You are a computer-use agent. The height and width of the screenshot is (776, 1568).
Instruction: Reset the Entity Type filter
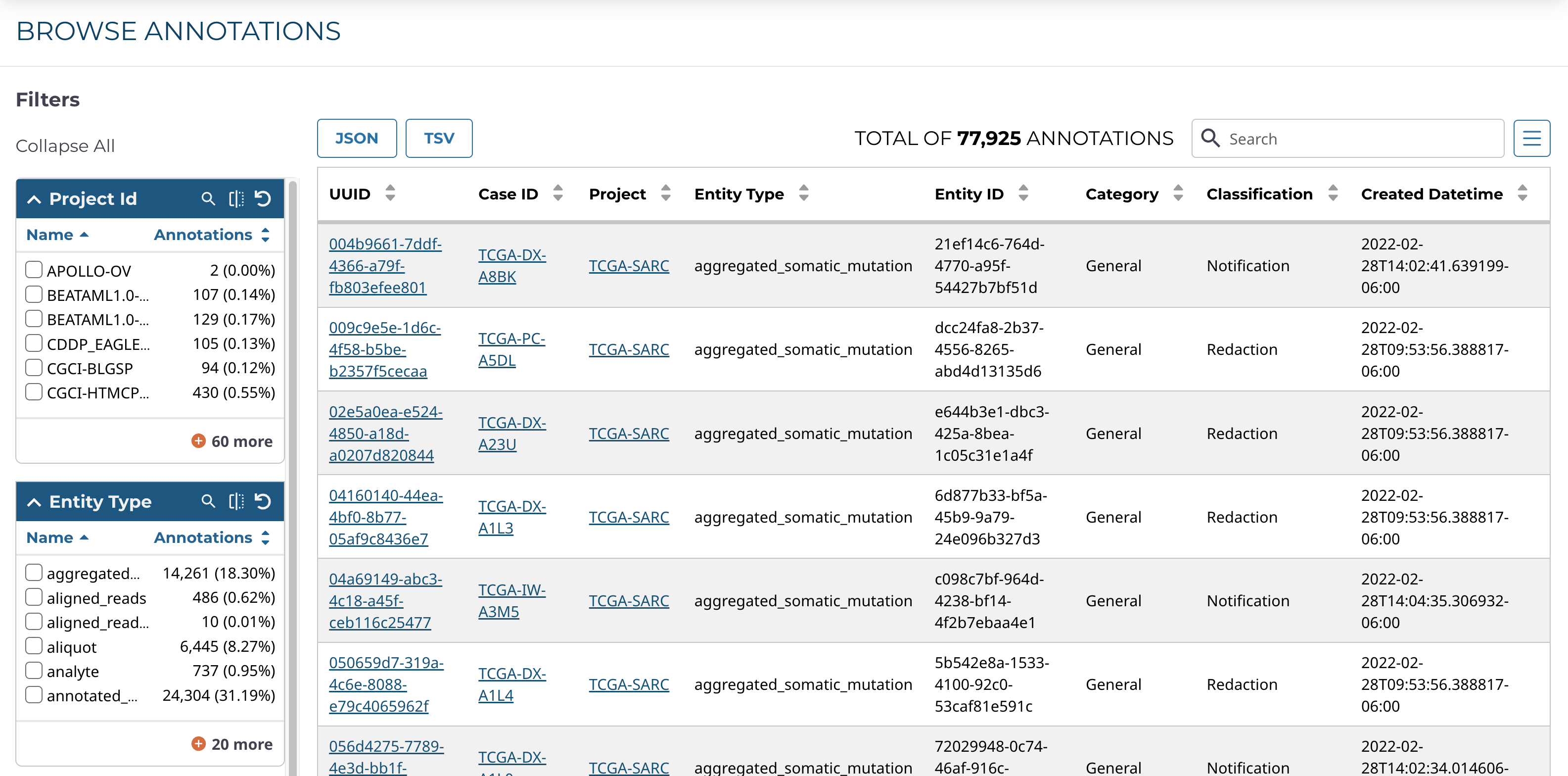coord(263,501)
